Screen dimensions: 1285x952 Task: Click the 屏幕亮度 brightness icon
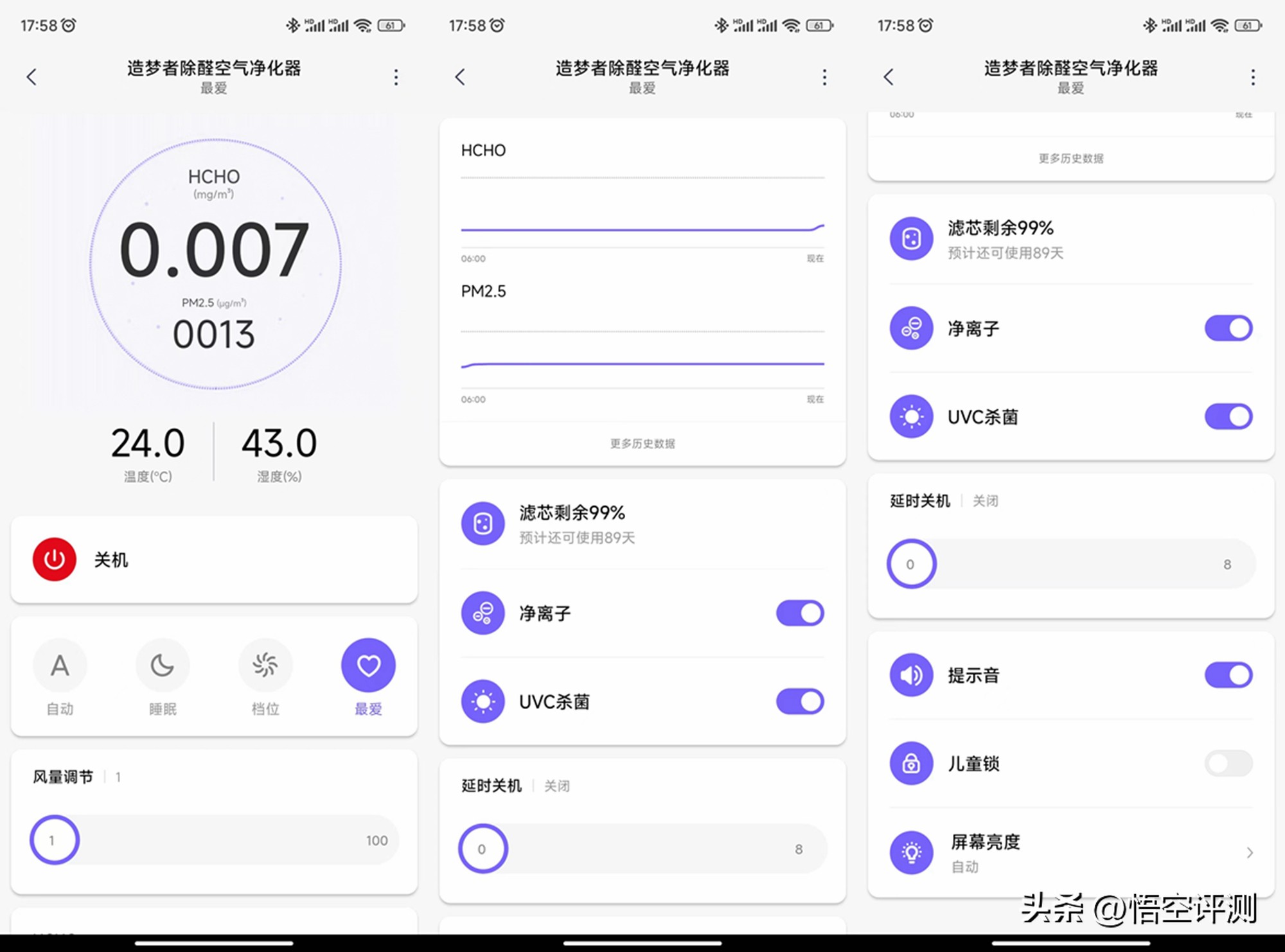click(x=912, y=852)
